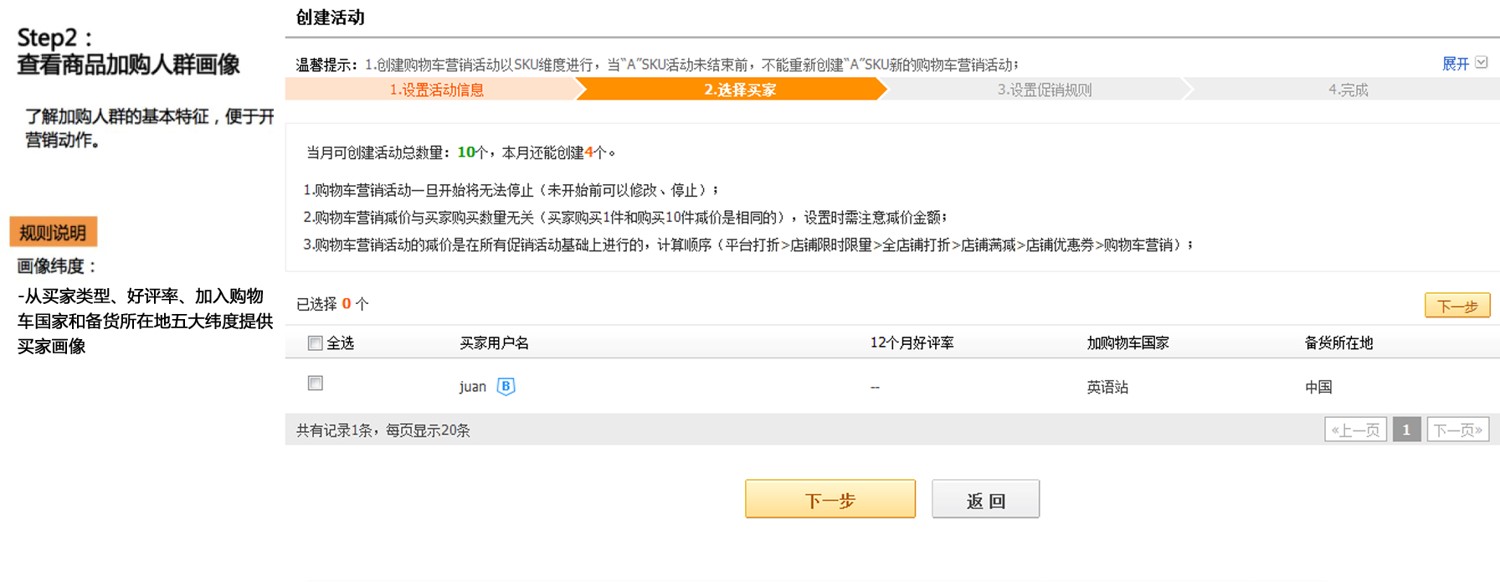1500x582 pixels.
Task: Select buyer juan via its row checkbox
Action: (315, 385)
